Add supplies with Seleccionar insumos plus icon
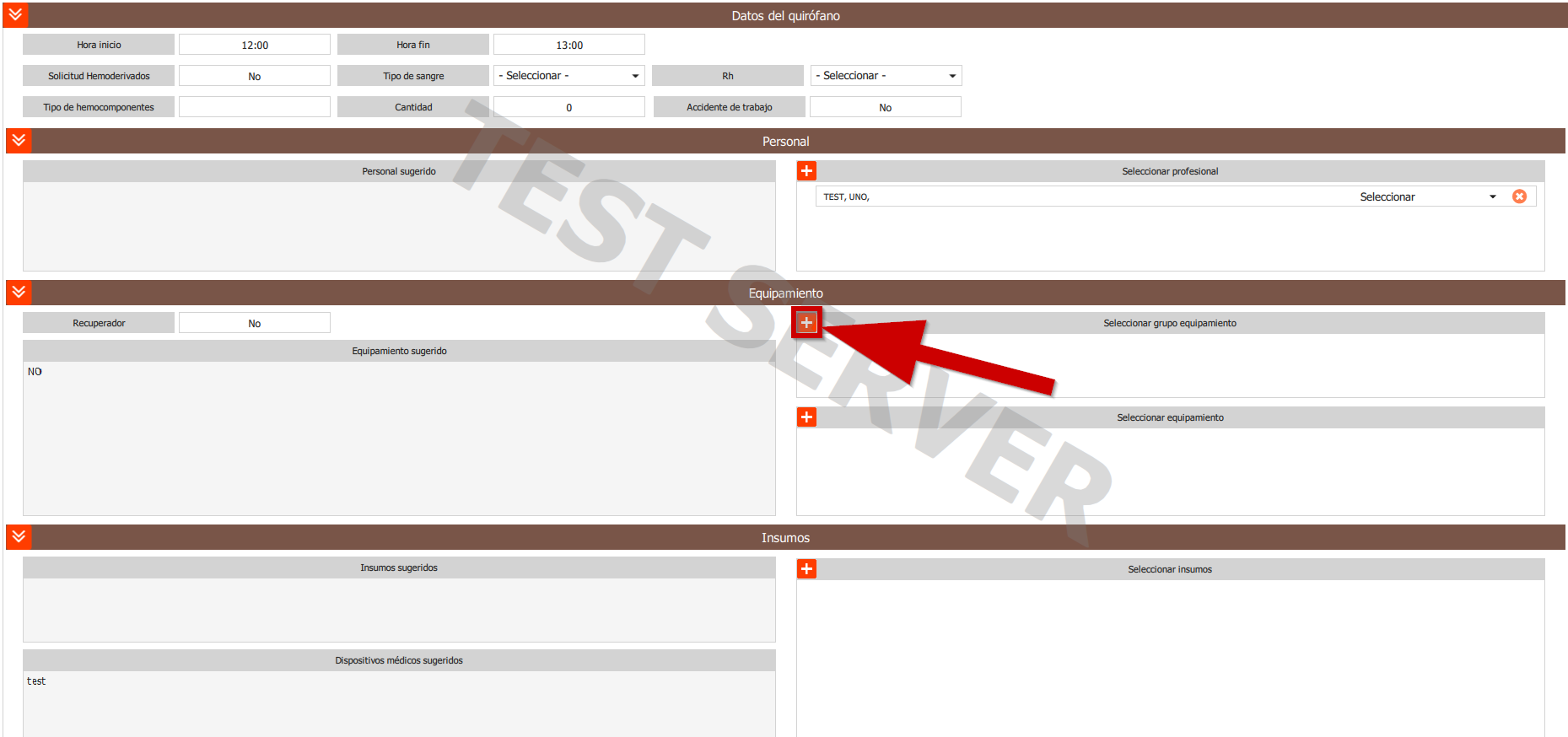 pyautogui.click(x=806, y=569)
